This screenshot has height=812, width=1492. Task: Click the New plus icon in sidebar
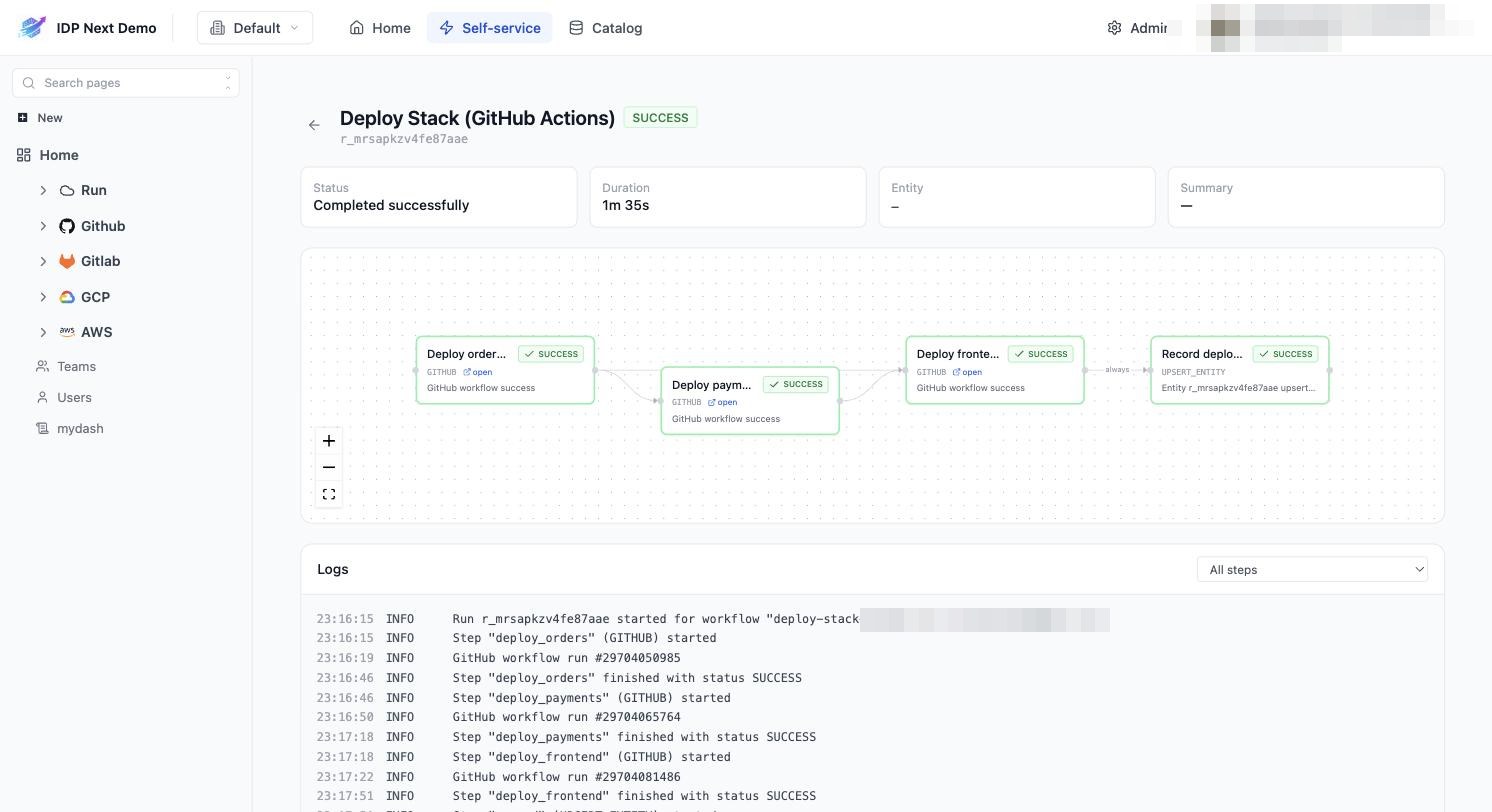23,118
